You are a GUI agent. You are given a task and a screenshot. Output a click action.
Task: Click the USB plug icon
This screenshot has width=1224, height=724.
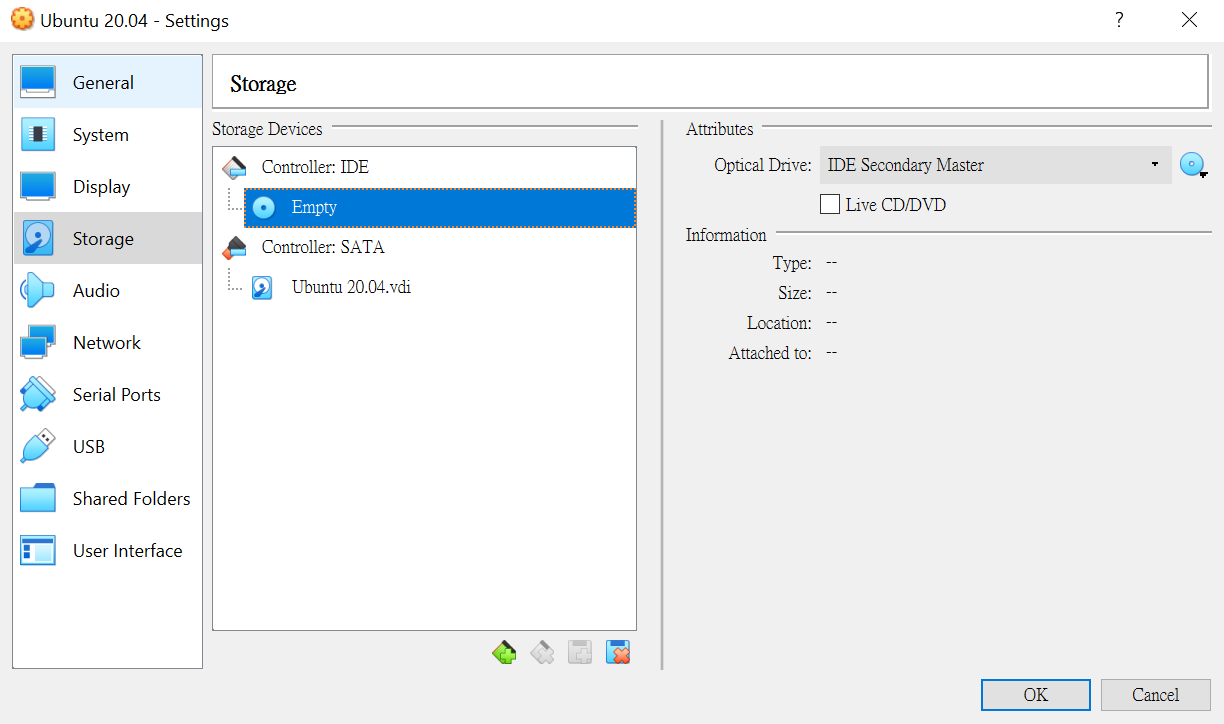pos(38,447)
